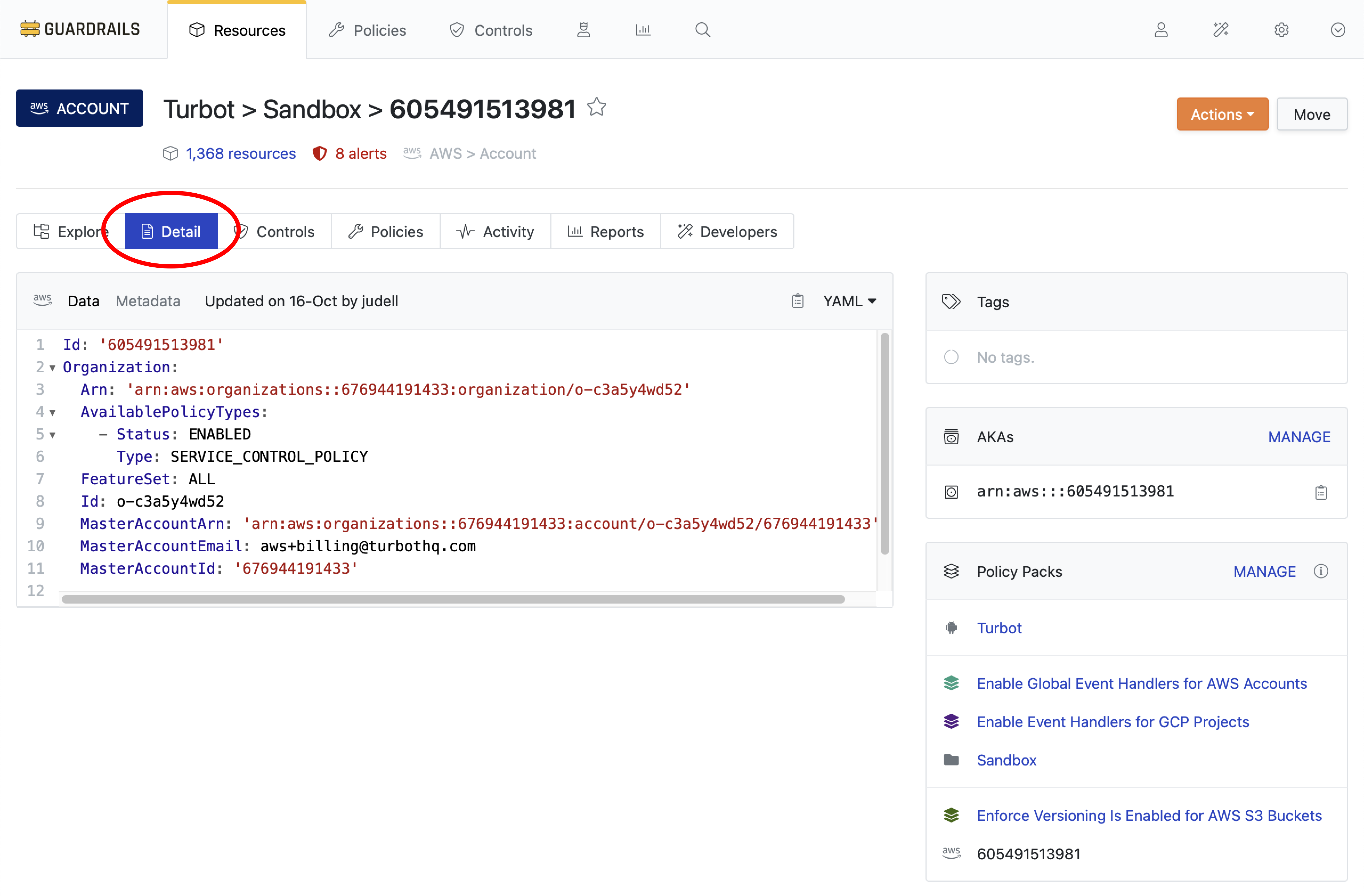Viewport: 1364px width, 896px height.
Task: Open search from the top navigation bar
Action: pyautogui.click(x=703, y=30)
